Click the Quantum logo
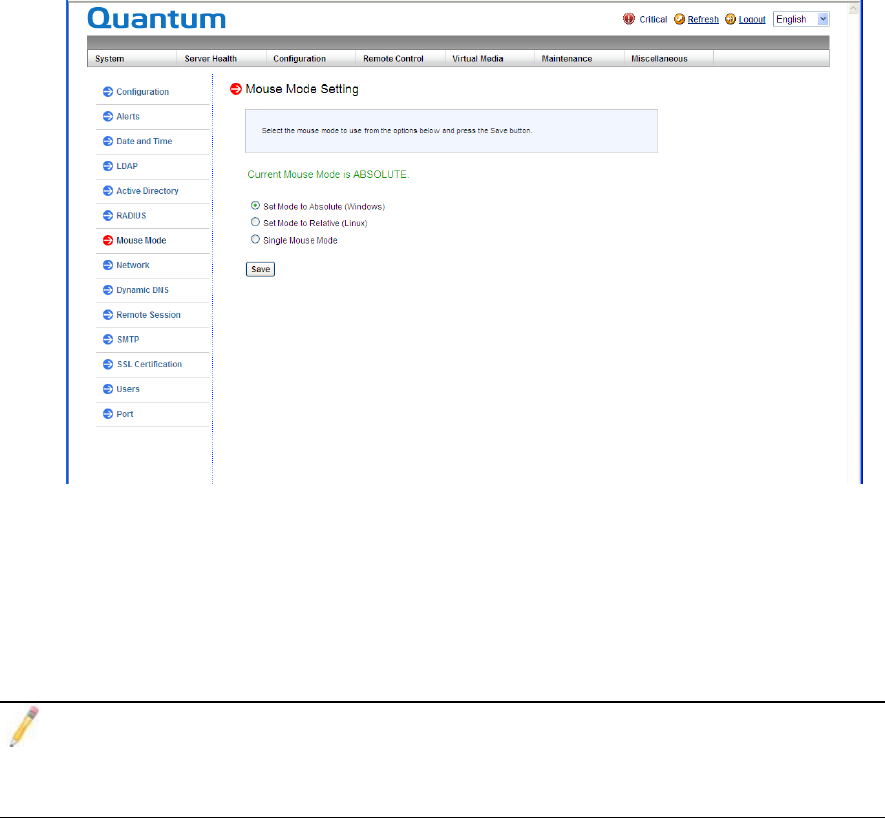This screenshot has width=885, height=818. (156, 19)
